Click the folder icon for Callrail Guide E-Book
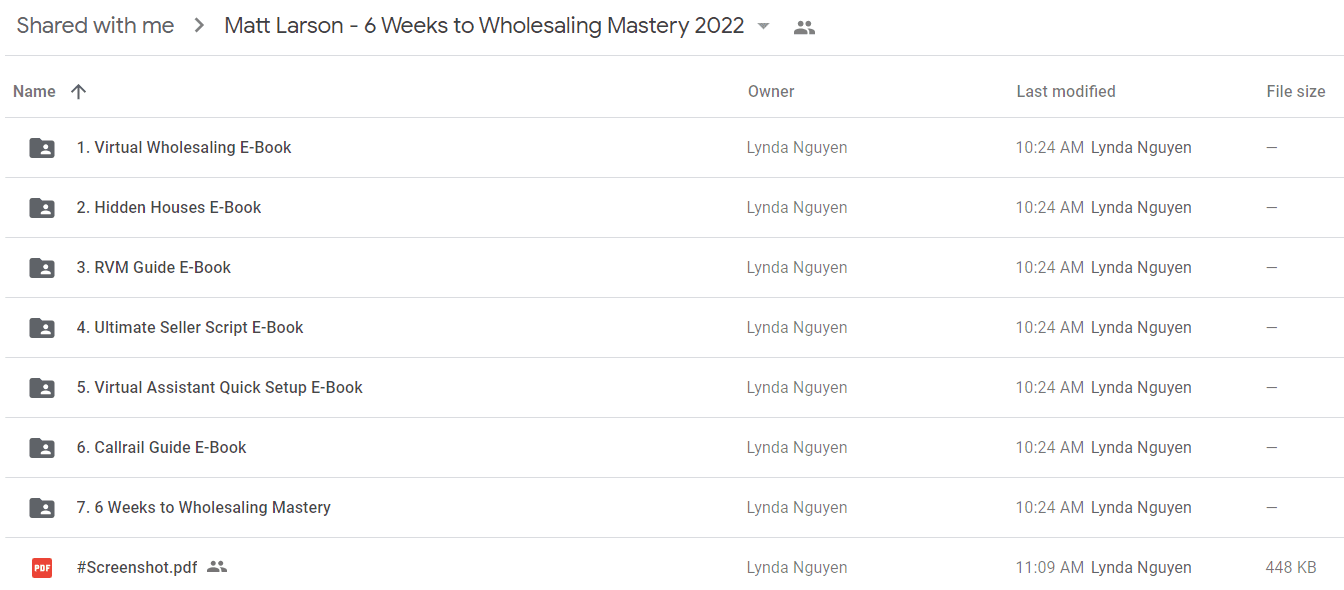The height and width of the screenshot is (590, 1344). [x=42, y=448]
